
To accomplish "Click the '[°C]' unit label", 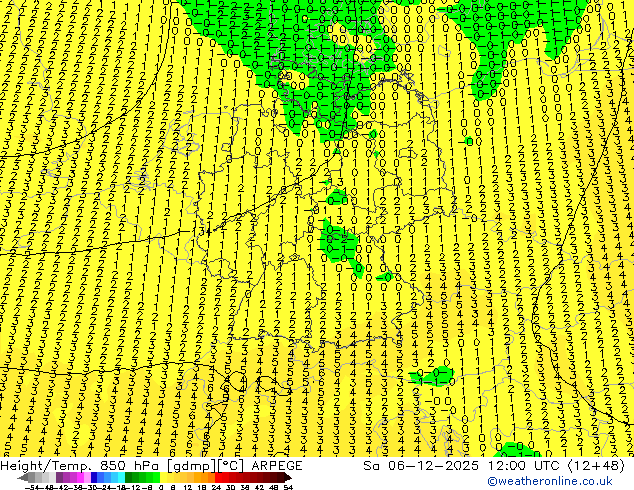I will 231,466.
